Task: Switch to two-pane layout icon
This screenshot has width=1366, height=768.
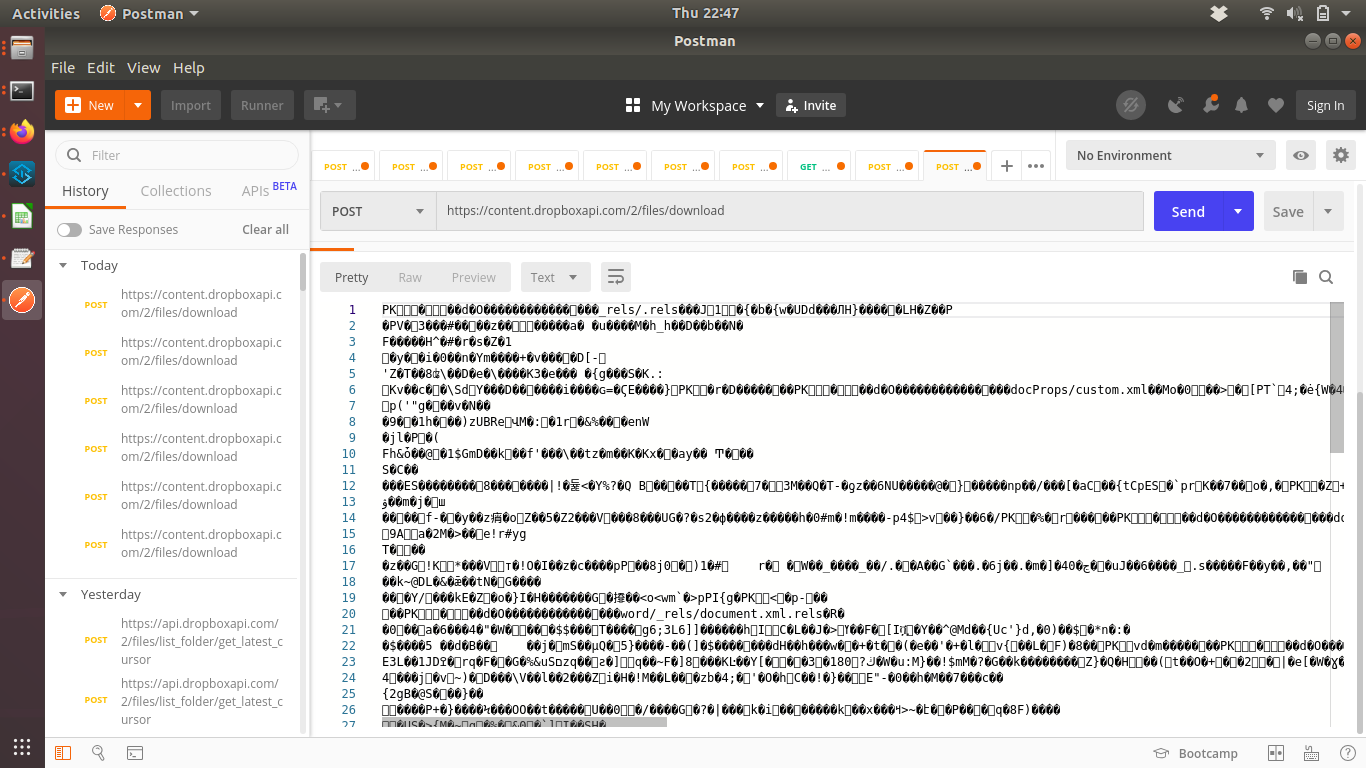Action: click(1275, 753)
